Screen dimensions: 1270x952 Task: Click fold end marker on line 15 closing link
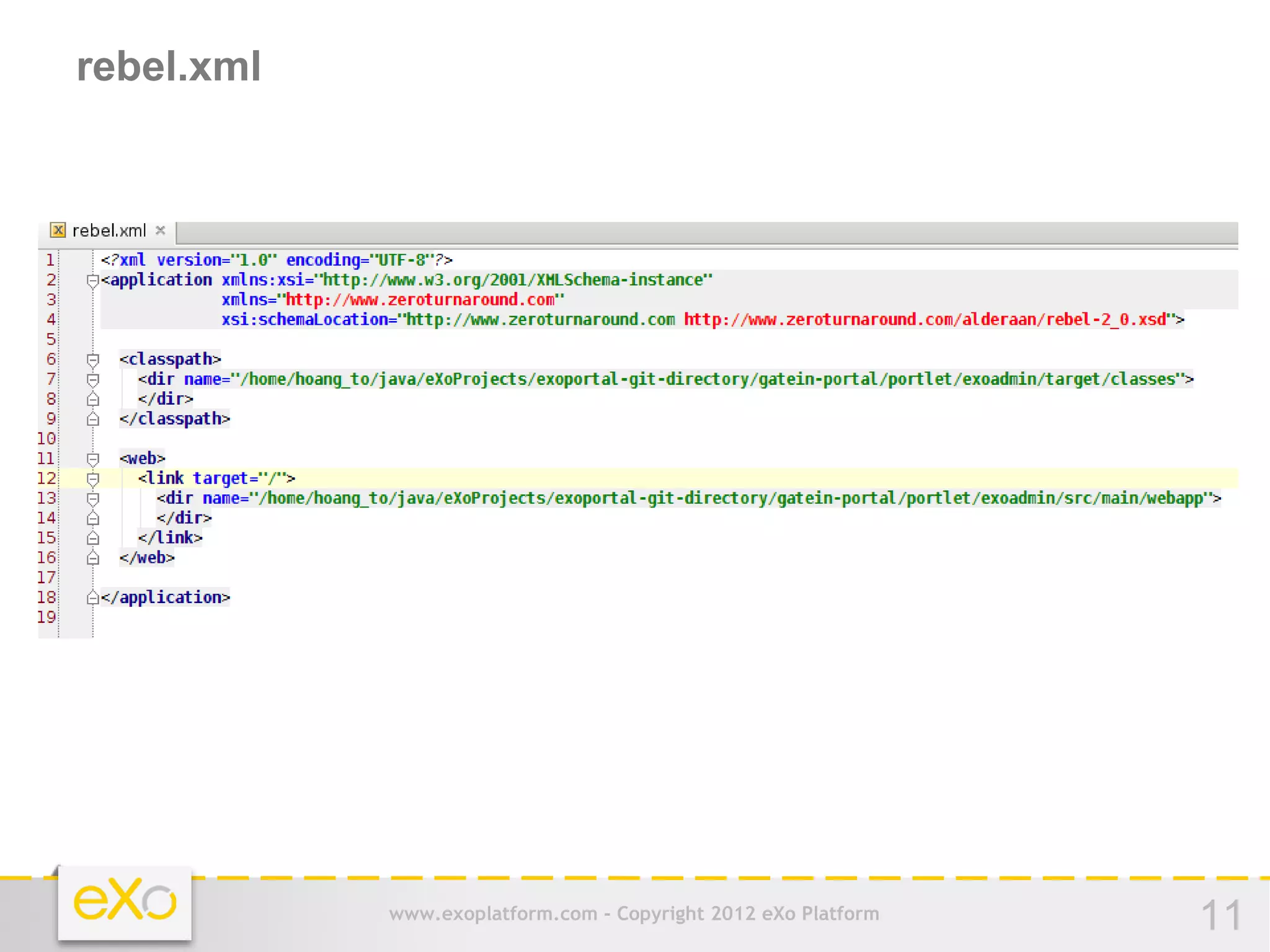tap(93, 538)
